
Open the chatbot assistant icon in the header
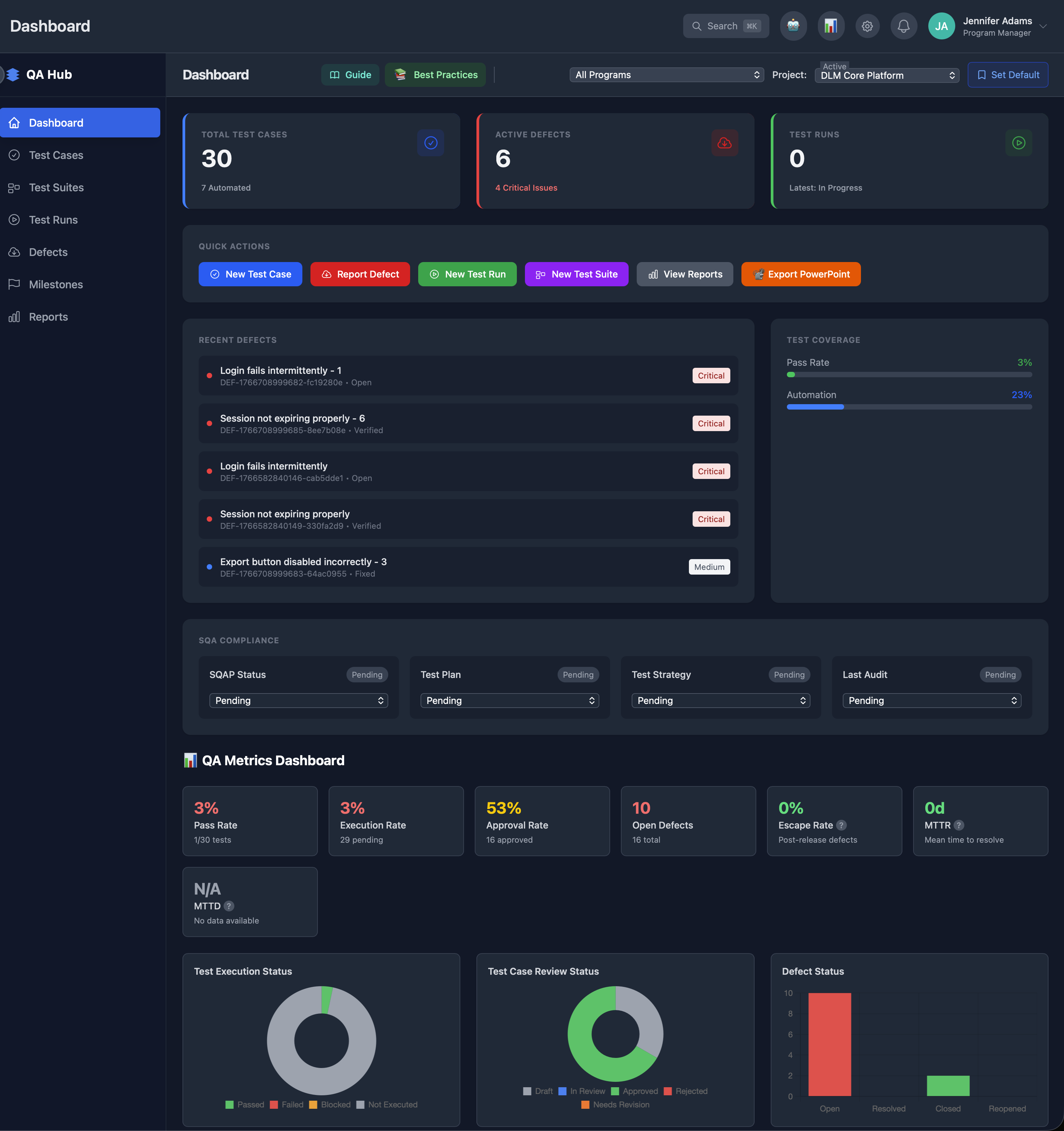(x=793, y=26)
